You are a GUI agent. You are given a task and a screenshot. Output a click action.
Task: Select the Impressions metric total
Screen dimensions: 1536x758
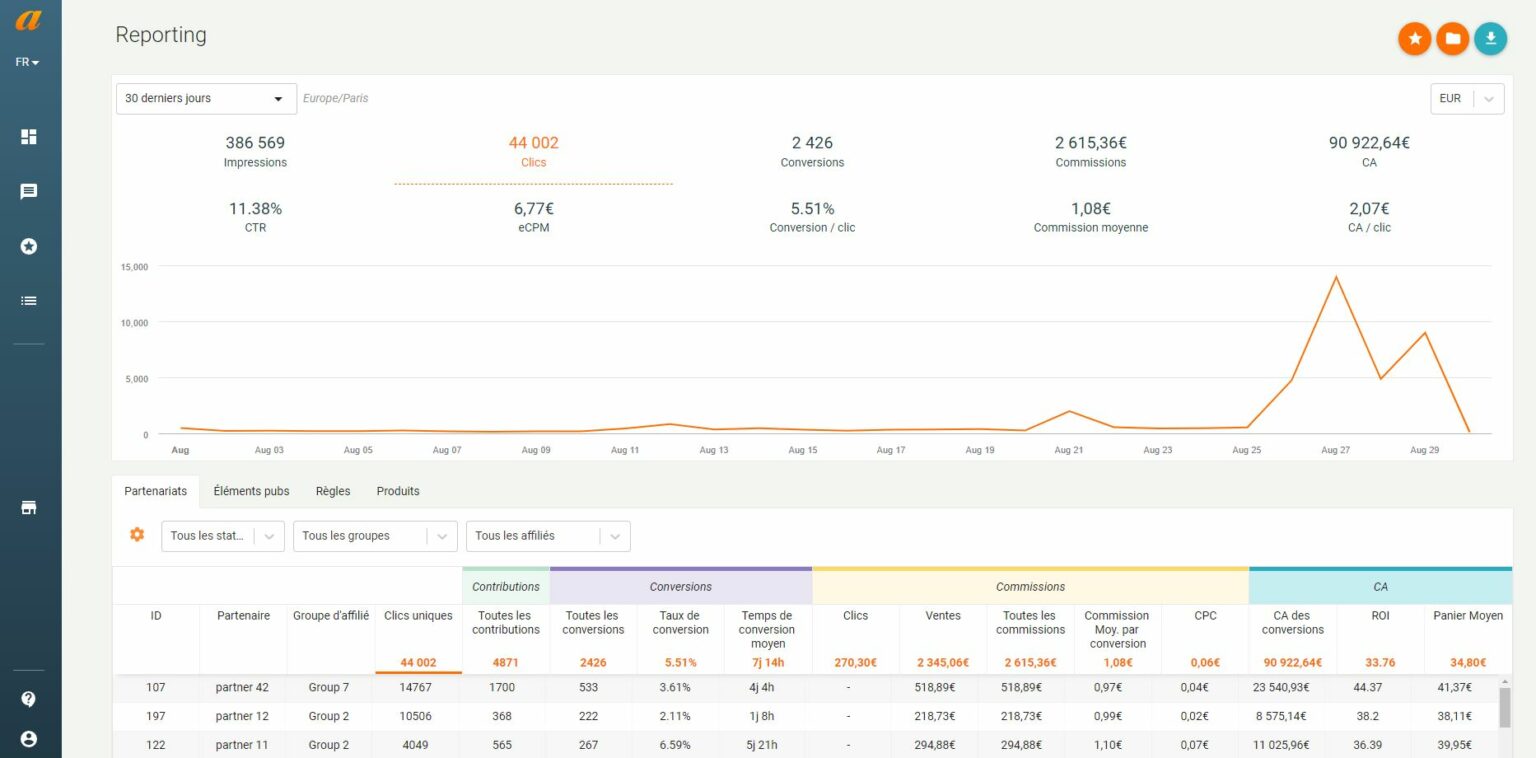(255, 151)
